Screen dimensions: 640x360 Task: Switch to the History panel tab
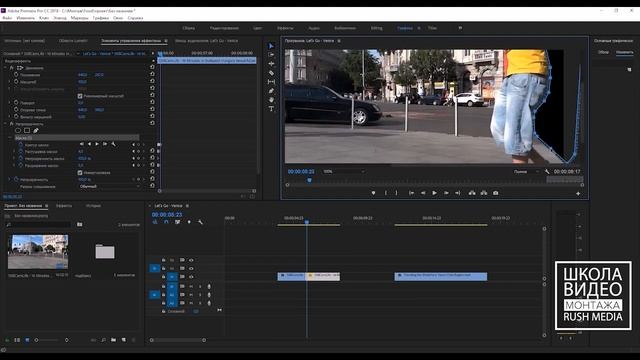(x=93, y=206)
